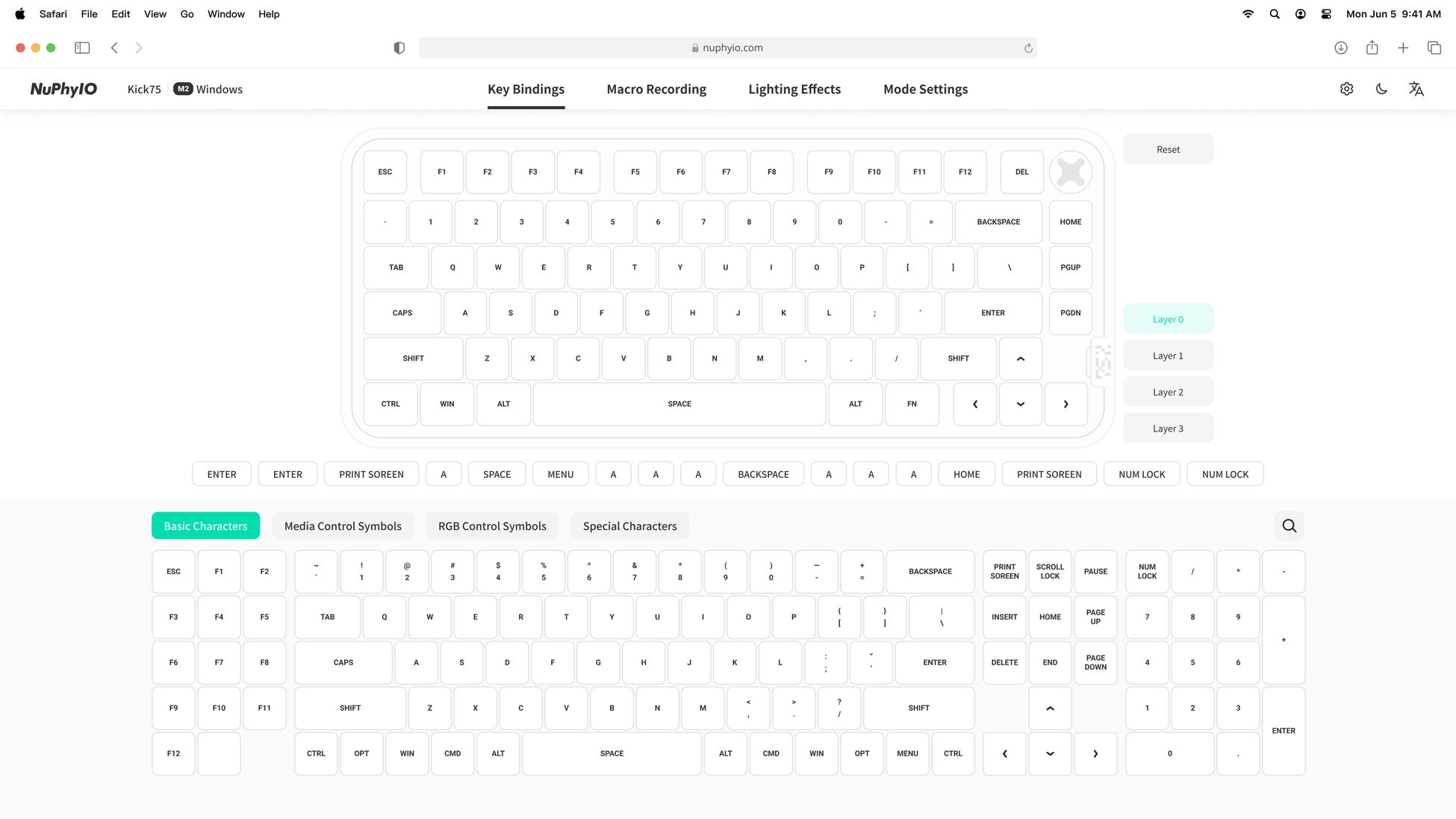Viewport: 1456px width, 819px height.
Task: Open the language translation icon
Action: 1416,89
